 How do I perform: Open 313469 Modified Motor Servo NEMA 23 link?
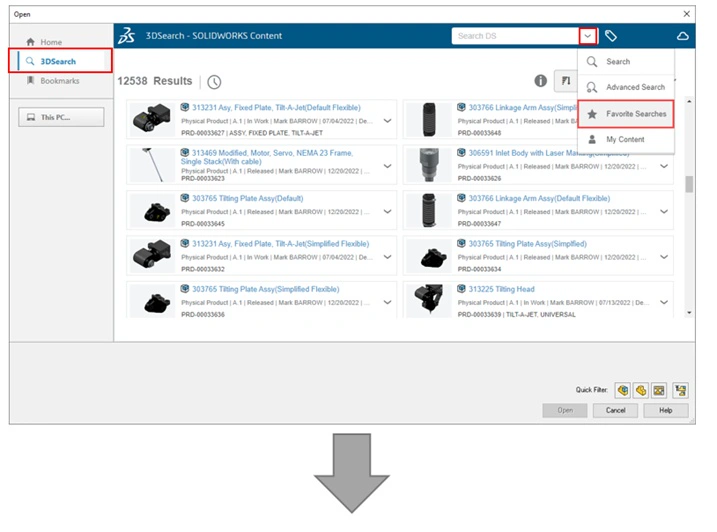point(267,157)
